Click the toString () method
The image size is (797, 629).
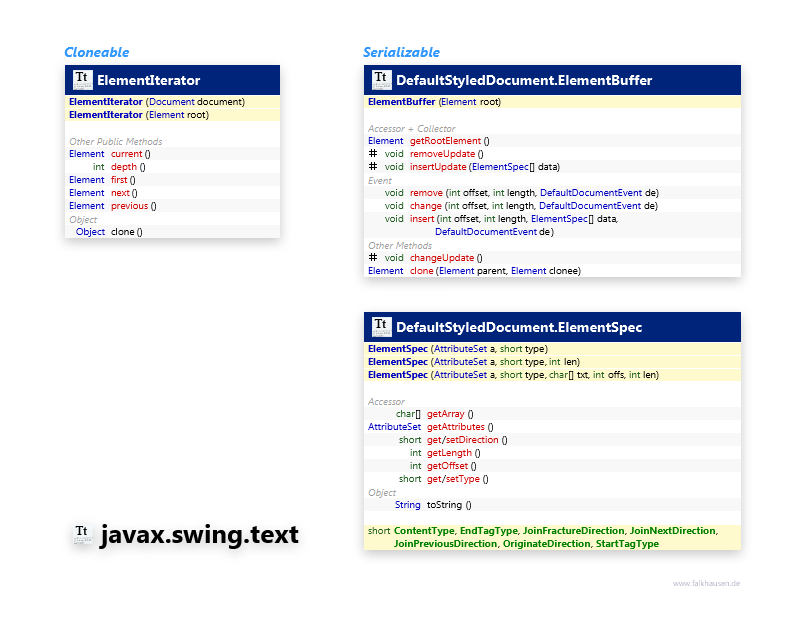(449, 504)
